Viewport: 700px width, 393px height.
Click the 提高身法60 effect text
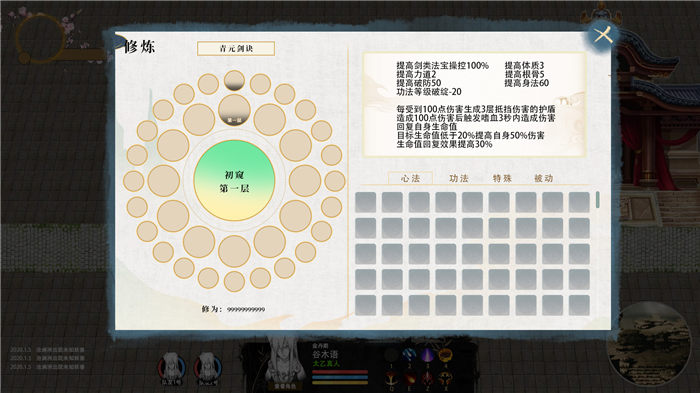tap(527, 83)
